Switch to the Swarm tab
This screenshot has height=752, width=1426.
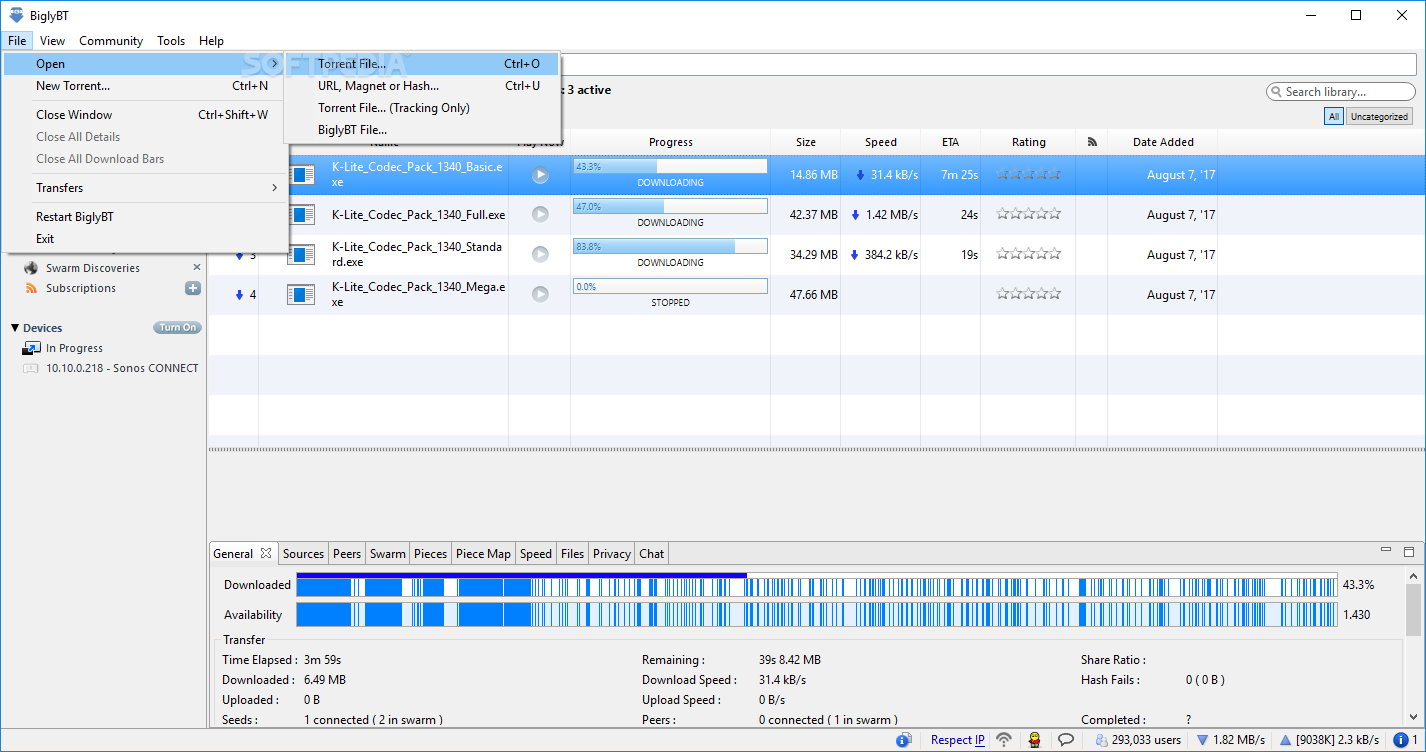coord(388,554)
